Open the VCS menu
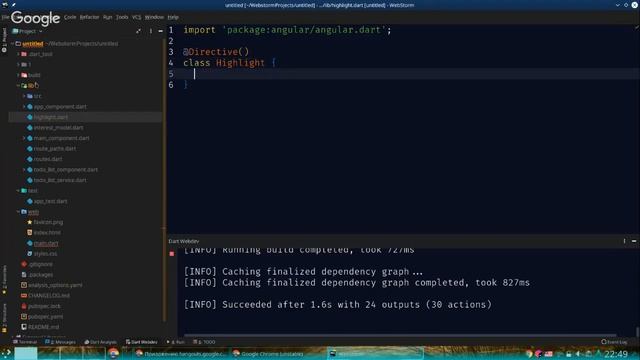The image size is (640, 360). (136, 17)
